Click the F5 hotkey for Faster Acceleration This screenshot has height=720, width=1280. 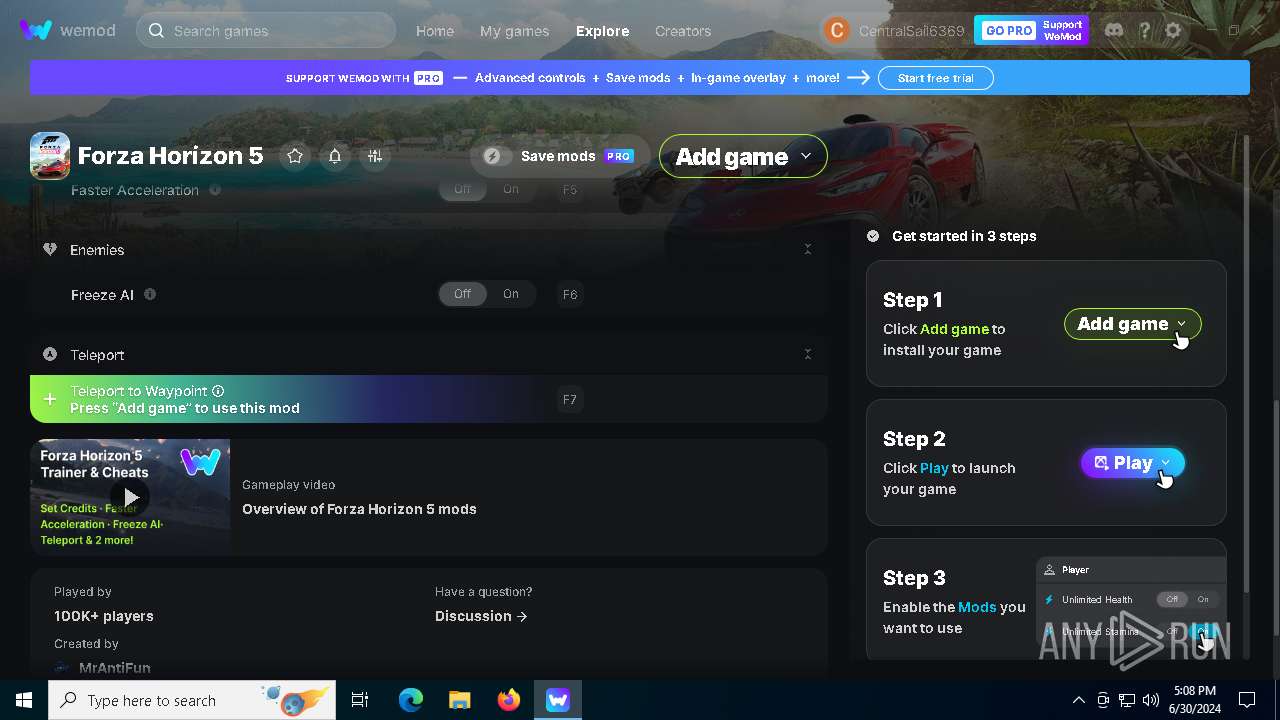click(569, 190)
